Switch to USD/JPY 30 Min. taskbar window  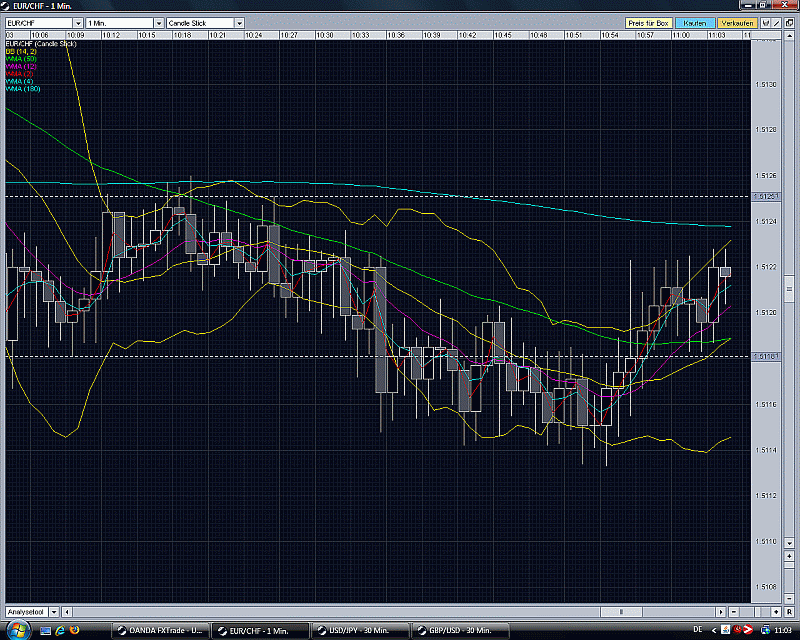click(358, 629)
